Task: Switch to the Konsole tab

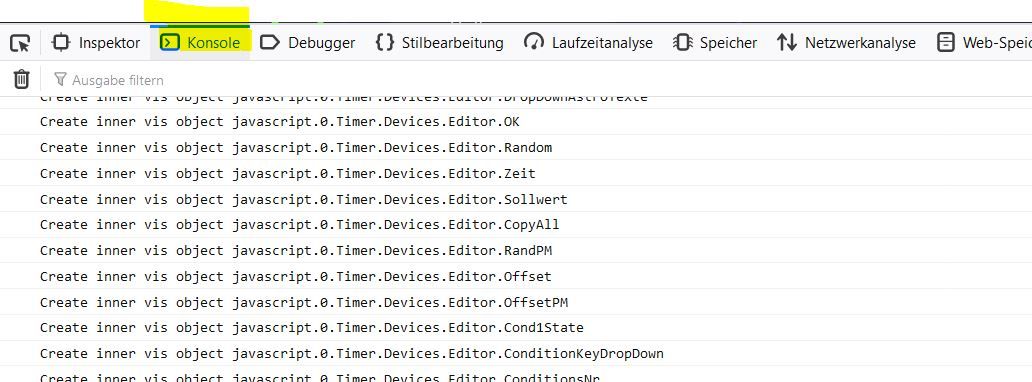Action: pos(200,43)
